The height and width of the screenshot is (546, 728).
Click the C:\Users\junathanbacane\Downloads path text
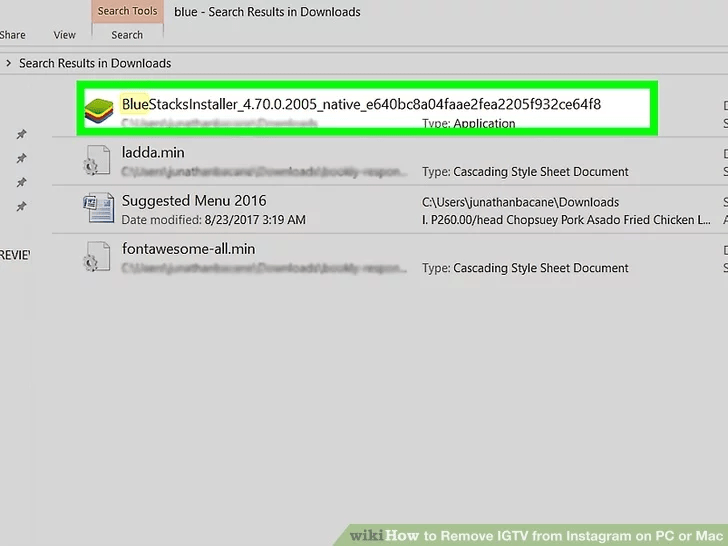click(x=520, y=202)
